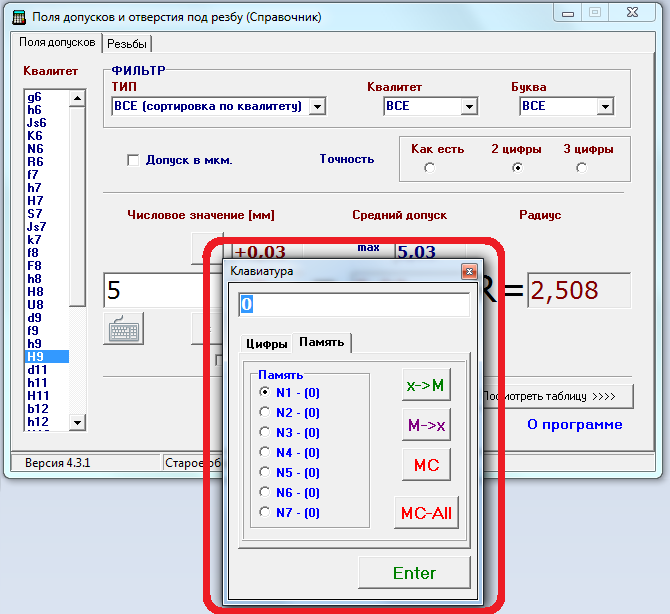
Task: Select highlighted H9 in the list
Action: [47, 357]
